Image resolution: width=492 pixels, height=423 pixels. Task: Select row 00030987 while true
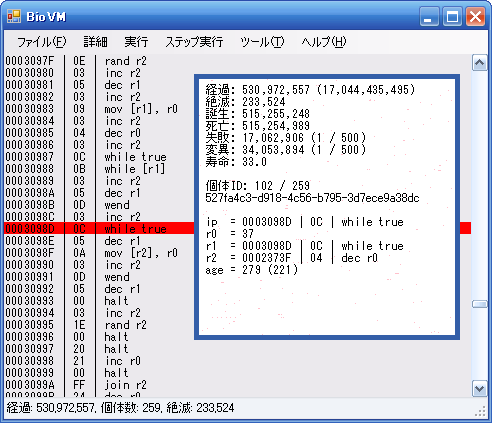99,157
